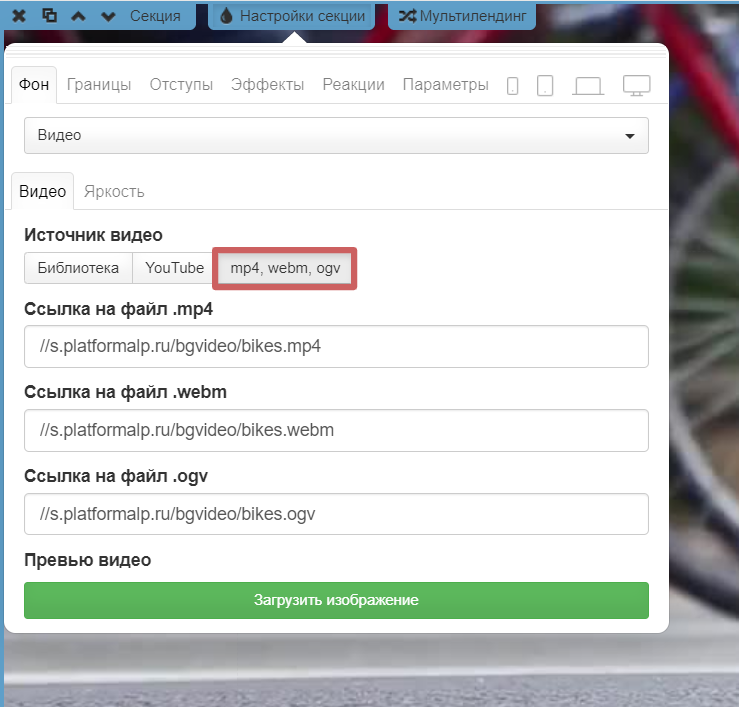This screenshot has height=707, width=739.
Task: Open the Мультилендинг button
Action: pos(462,16)
